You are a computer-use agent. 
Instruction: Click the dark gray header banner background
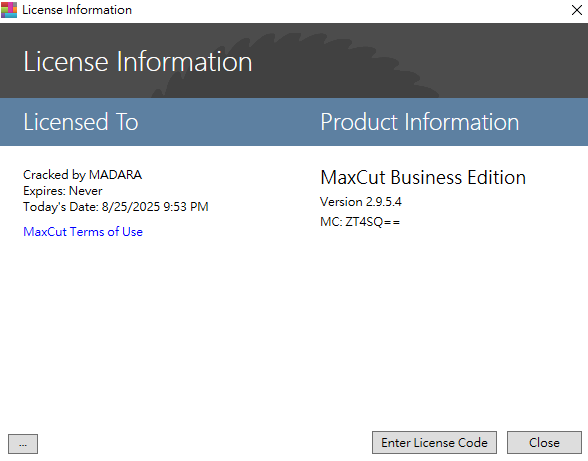(x=506, y=60)
